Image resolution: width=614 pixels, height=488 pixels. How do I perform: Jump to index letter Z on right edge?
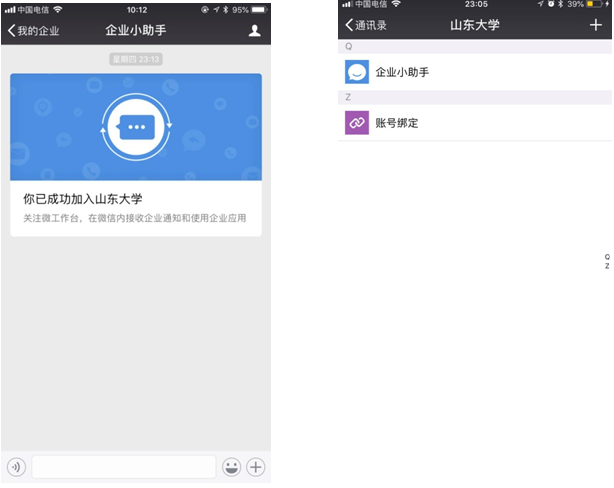(x=607, y=266)
